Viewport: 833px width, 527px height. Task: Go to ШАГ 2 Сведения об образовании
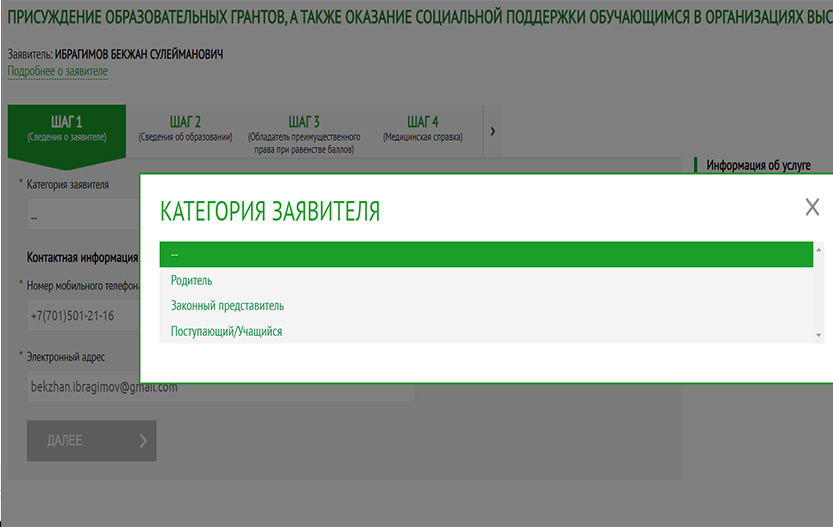tap(185, 129)
